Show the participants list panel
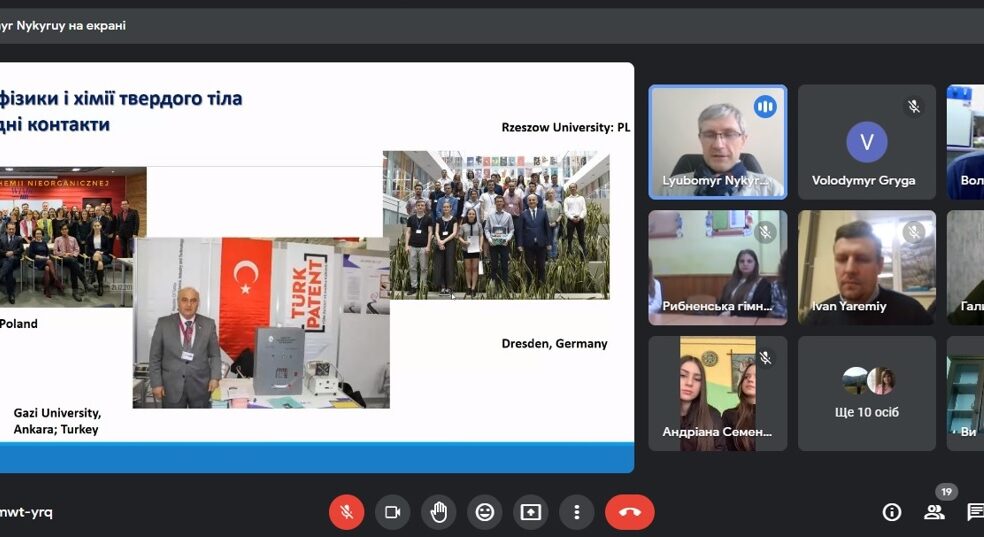 [x=934, y=512]
